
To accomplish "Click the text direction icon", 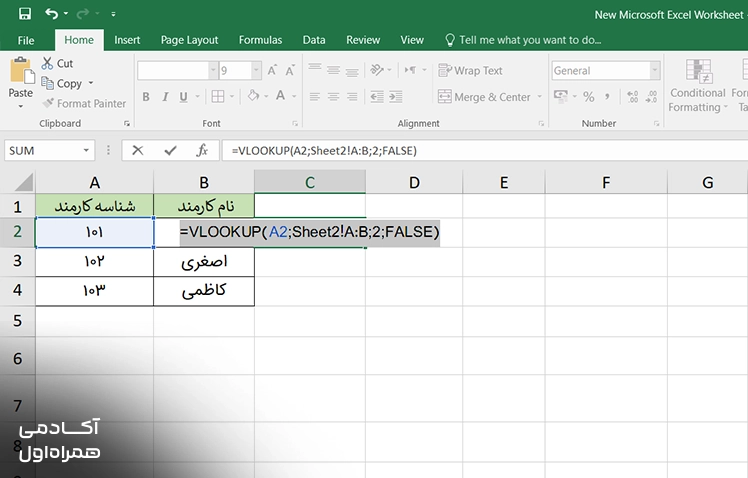I will tap(410, 70).
